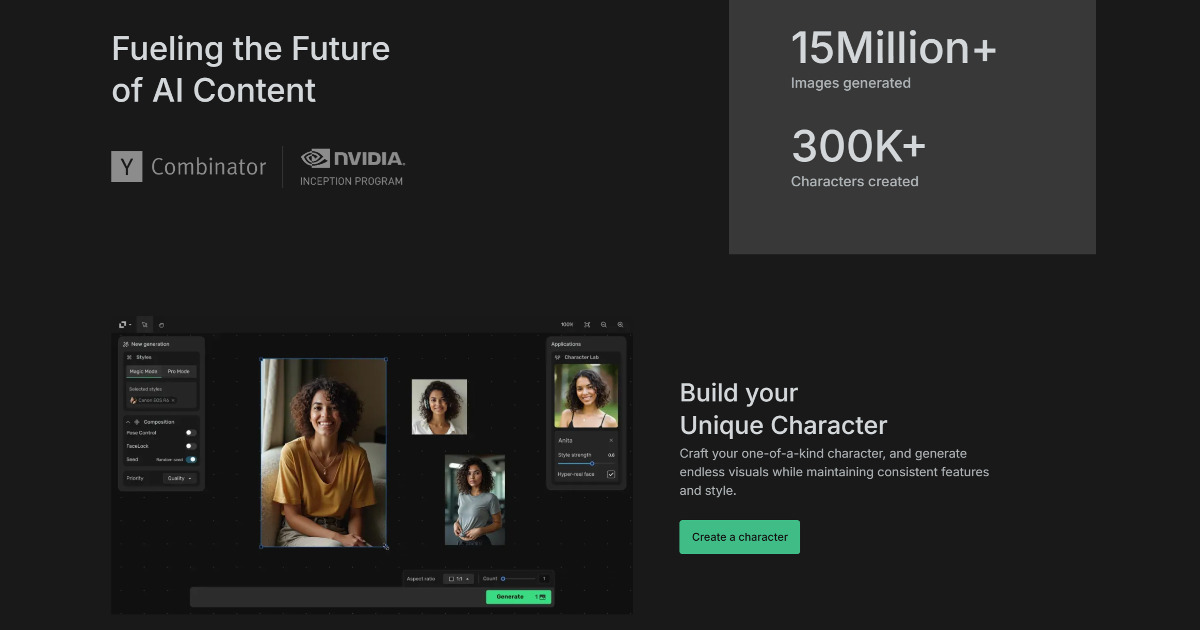Click the fit-to-screen icon
The width and height of the screenshot is (1200, 630).
(587, 324)
